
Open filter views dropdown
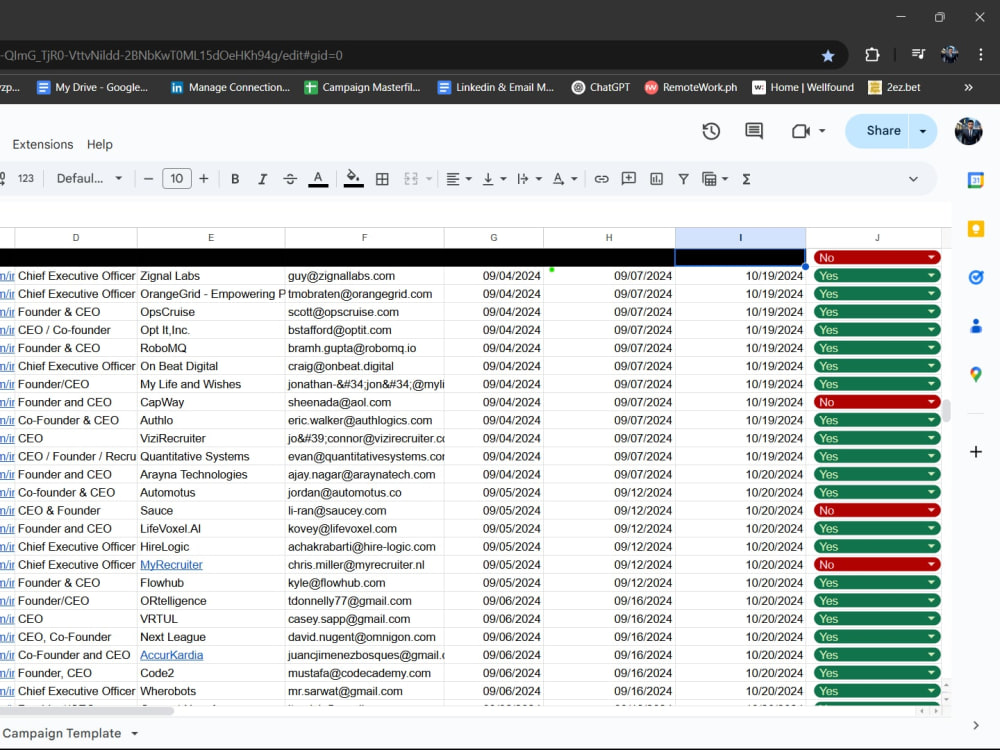(715, 179)
